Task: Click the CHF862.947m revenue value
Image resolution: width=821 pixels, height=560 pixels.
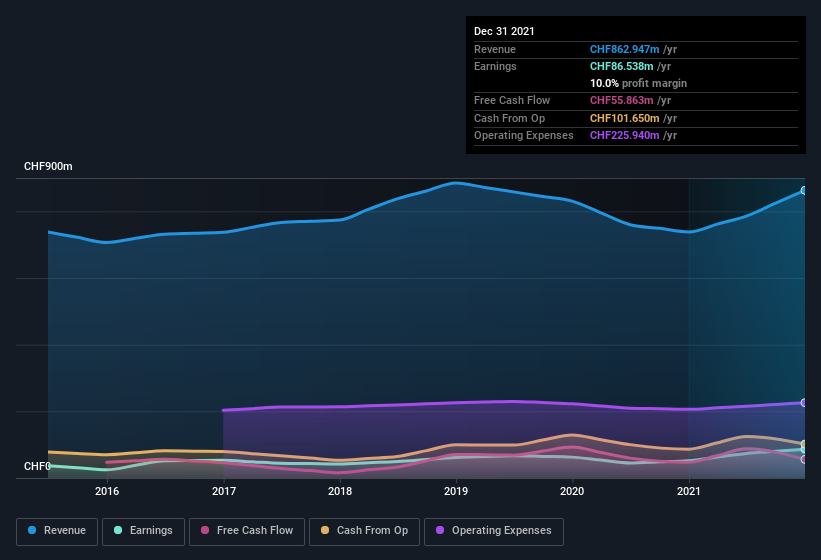Action: pyautogui.click(x=625, y=49)
